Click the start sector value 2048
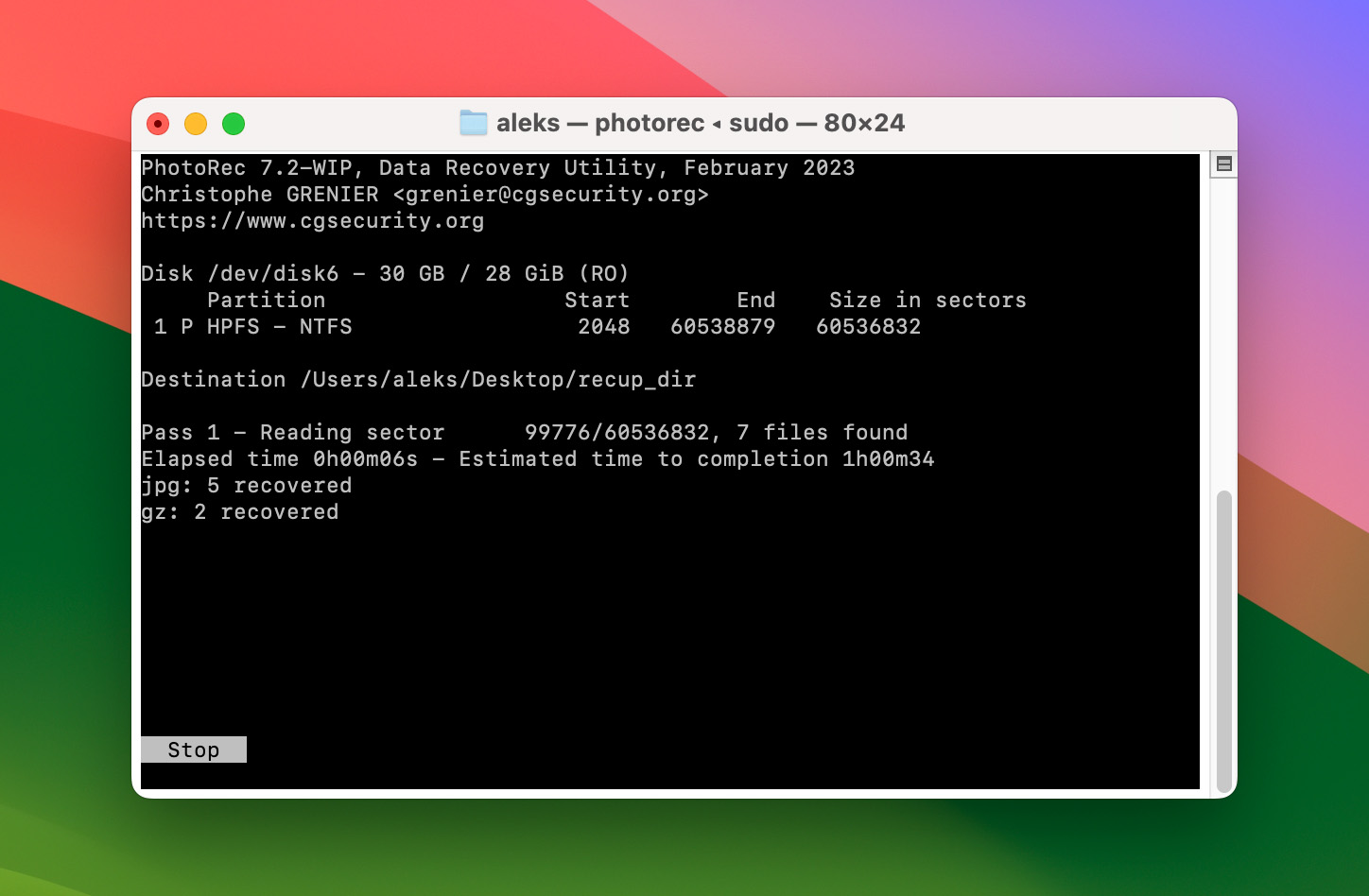Image resolution: width=1369 pixels, height=896 pixels. (x=604, y=327)
